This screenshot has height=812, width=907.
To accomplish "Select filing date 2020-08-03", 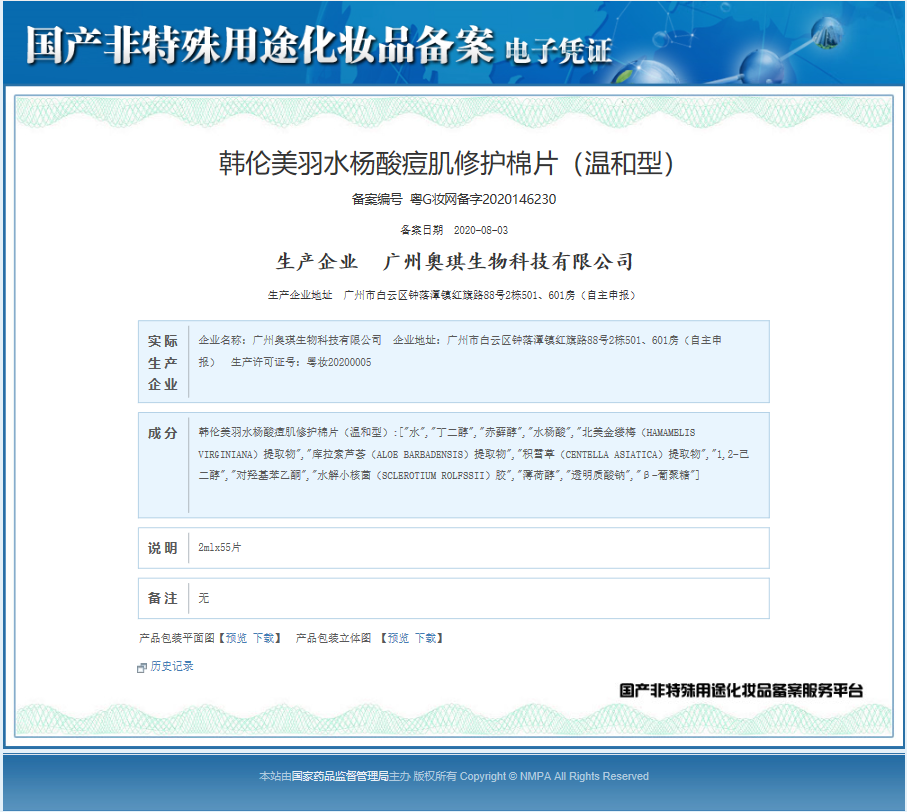I will pyautogui.click(x=481, y=230).
